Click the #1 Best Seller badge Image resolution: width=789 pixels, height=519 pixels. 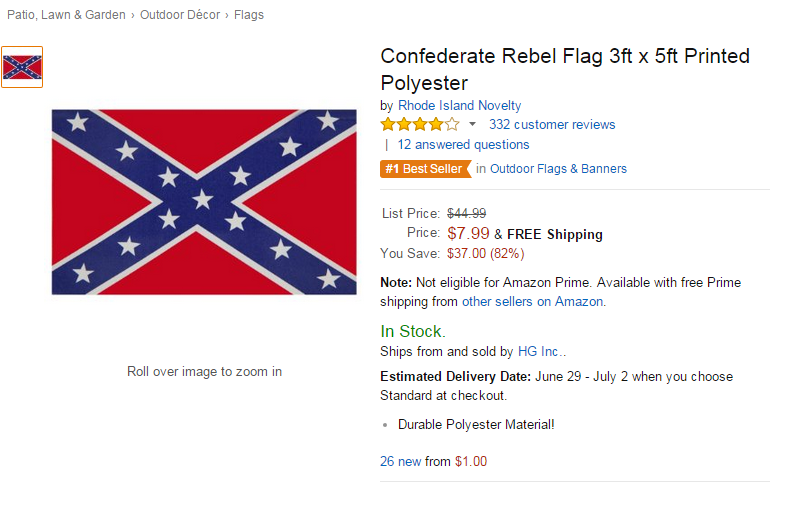point(425,169)
